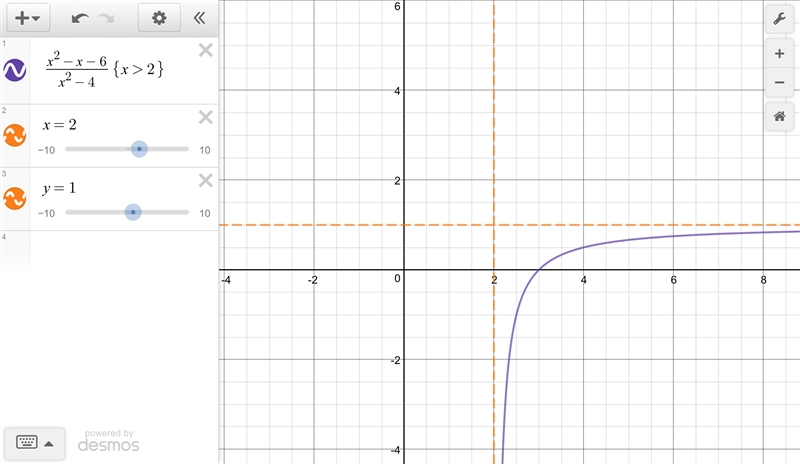The height and width of the screenshot is (464, 800).
Task: Edit the lower limit -10 of x slider
Action: [46, 150]
